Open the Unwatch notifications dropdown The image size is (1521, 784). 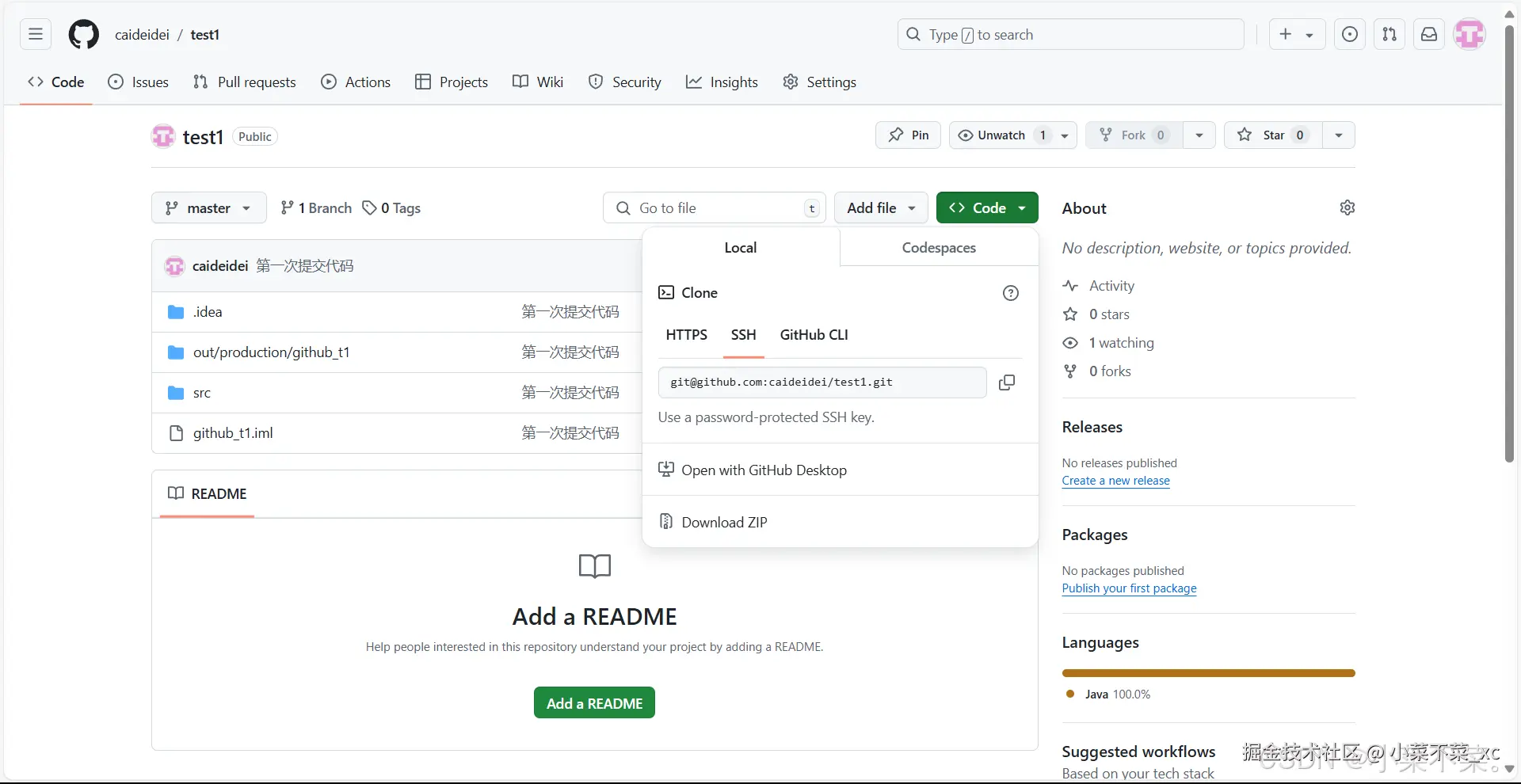point(1013,135)
